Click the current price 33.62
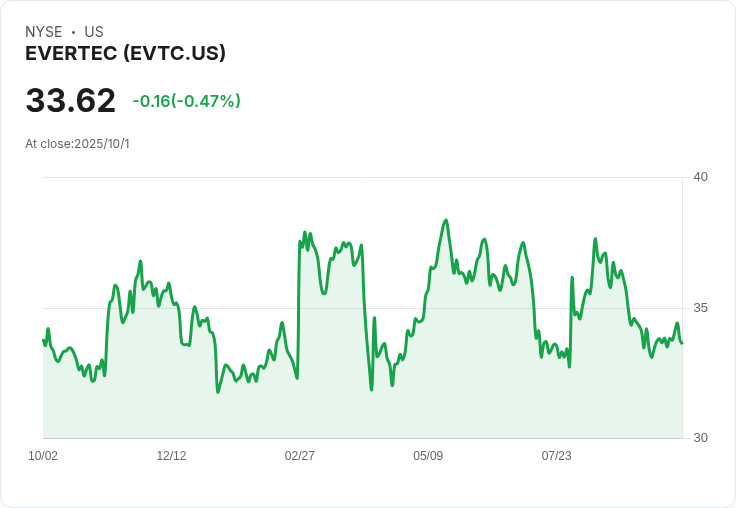The image size is (736, 508). 70,101
